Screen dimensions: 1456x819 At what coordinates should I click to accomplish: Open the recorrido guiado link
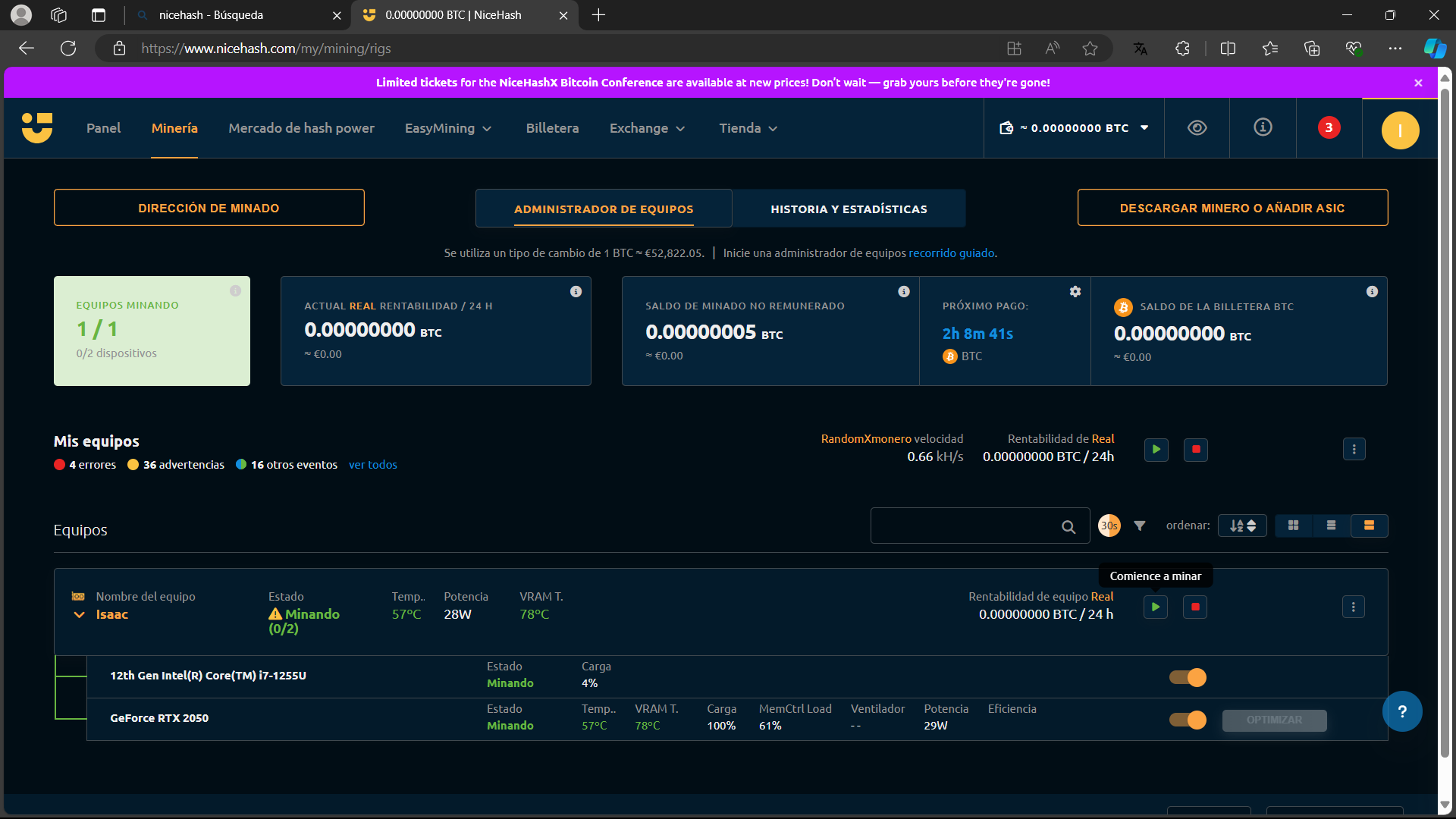pos(951,253)
